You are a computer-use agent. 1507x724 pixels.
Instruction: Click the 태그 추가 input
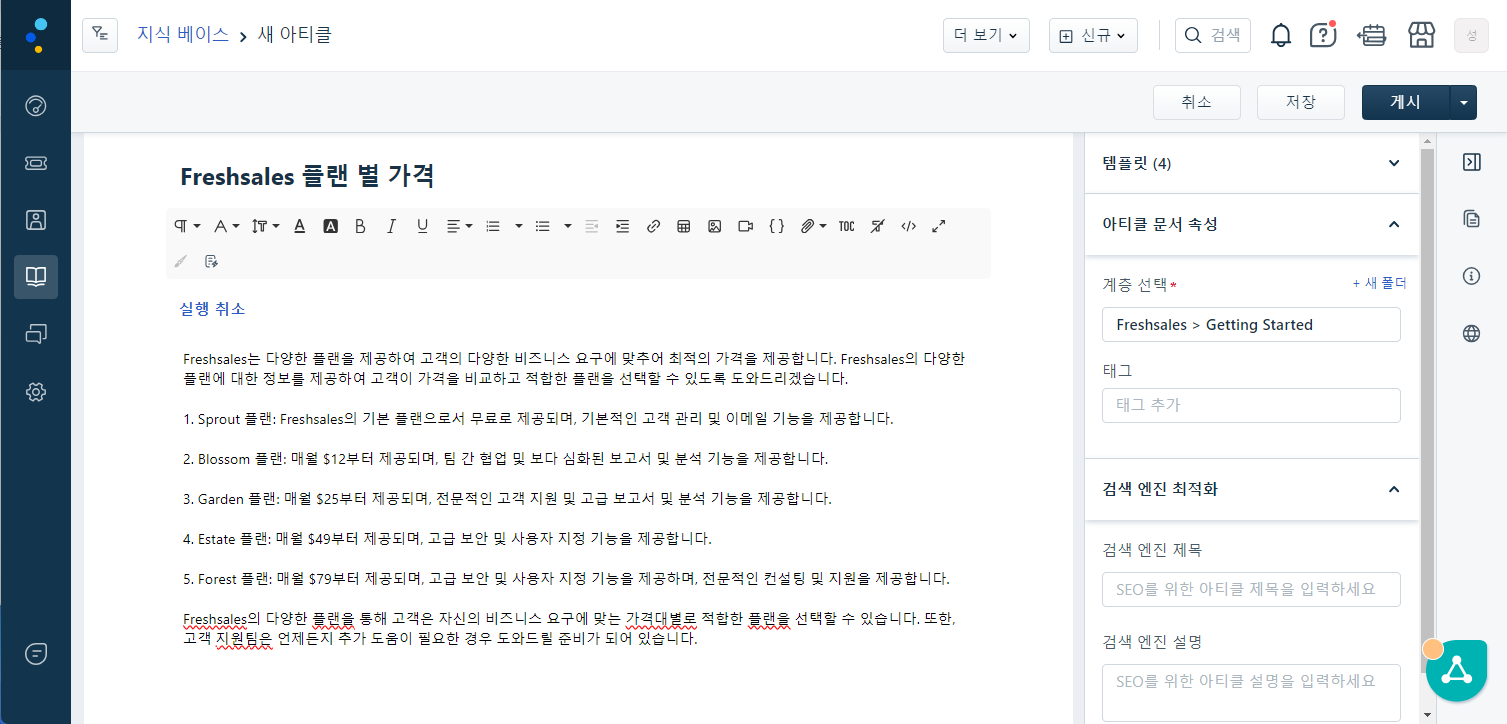pyautogui.click(x=1251, y=405)
